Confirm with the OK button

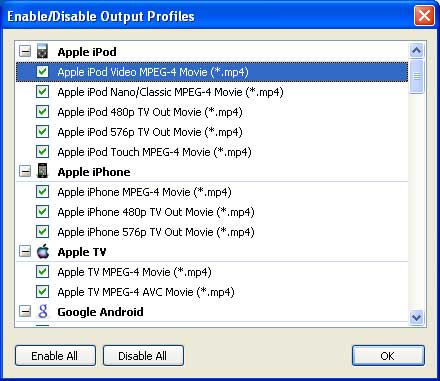pos(388,356)
